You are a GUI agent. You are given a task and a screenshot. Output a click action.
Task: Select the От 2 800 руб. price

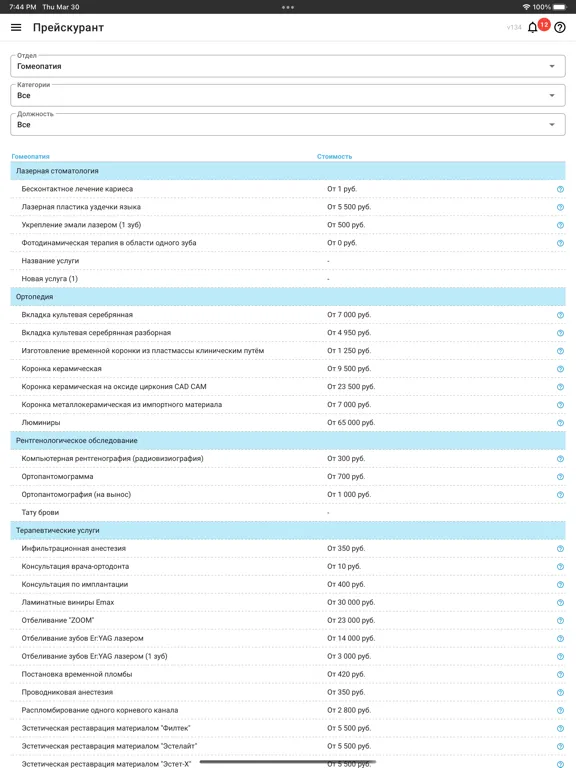click(349, 710)
